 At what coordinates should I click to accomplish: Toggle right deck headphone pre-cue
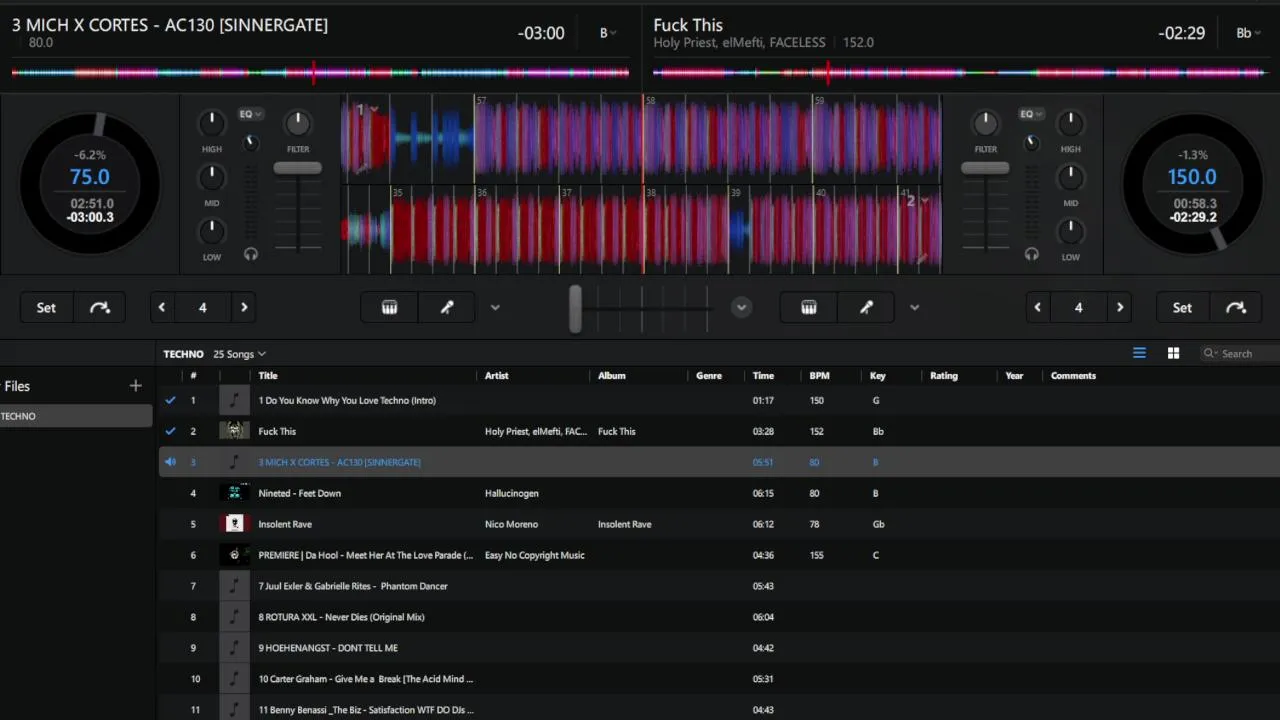click(x=1032, y=254)
